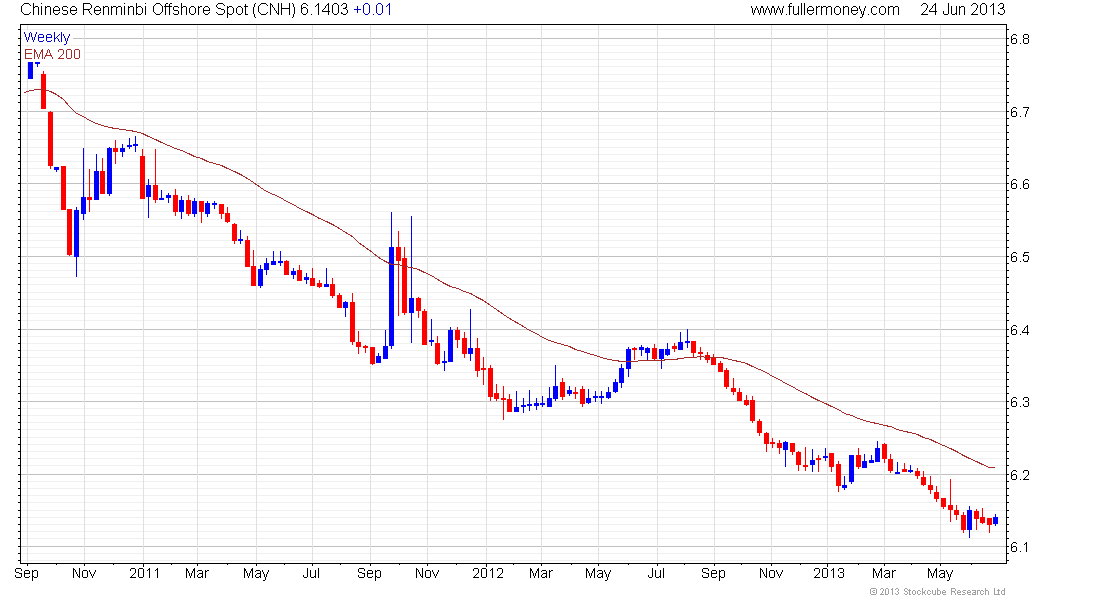Click the Jul label after May 2012
1100x600 pixels.
(x=656, y=573)
